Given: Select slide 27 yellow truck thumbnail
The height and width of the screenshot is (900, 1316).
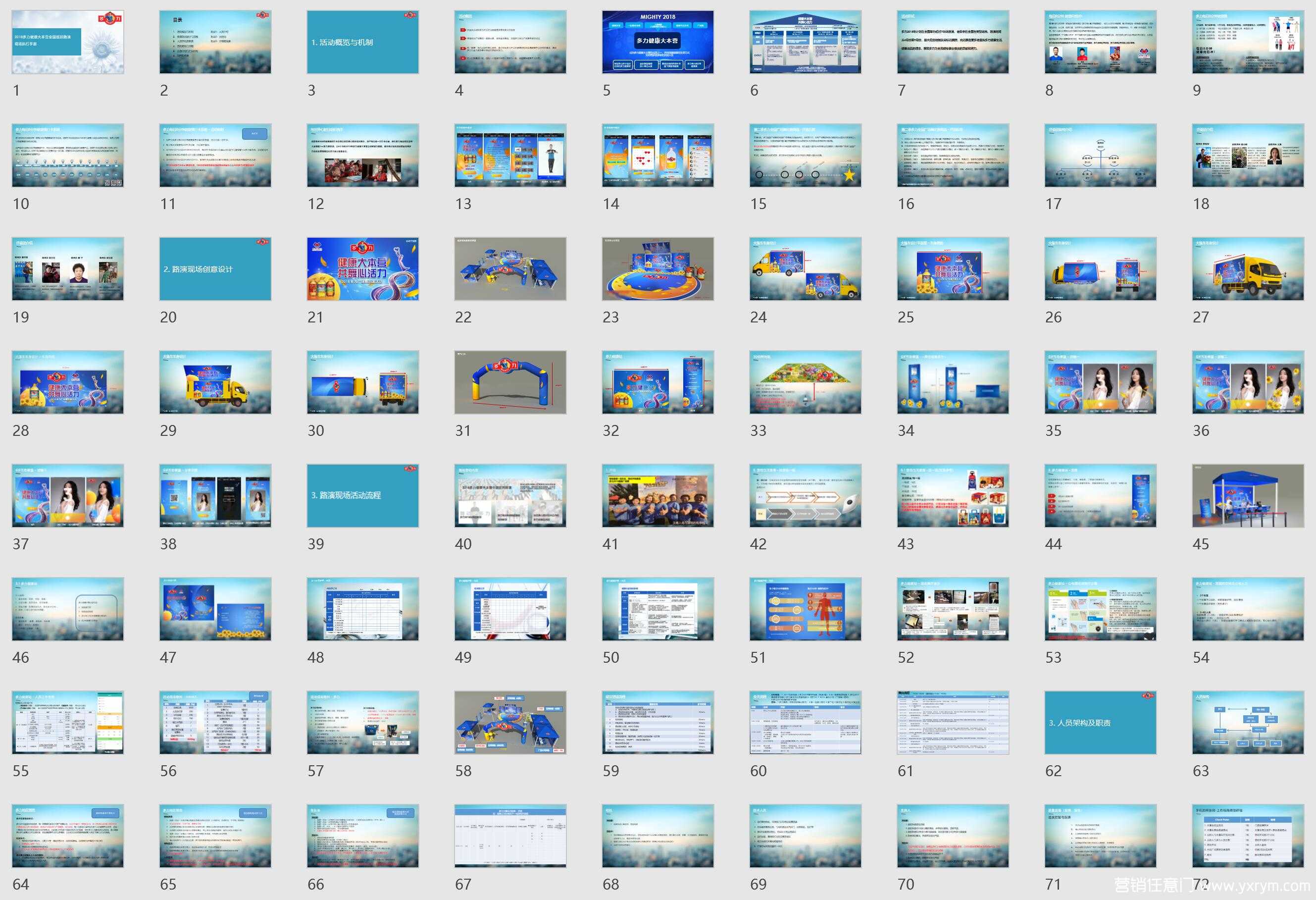Looking at the screenshot, I should pyautogui.click(x=1248, y=268).
